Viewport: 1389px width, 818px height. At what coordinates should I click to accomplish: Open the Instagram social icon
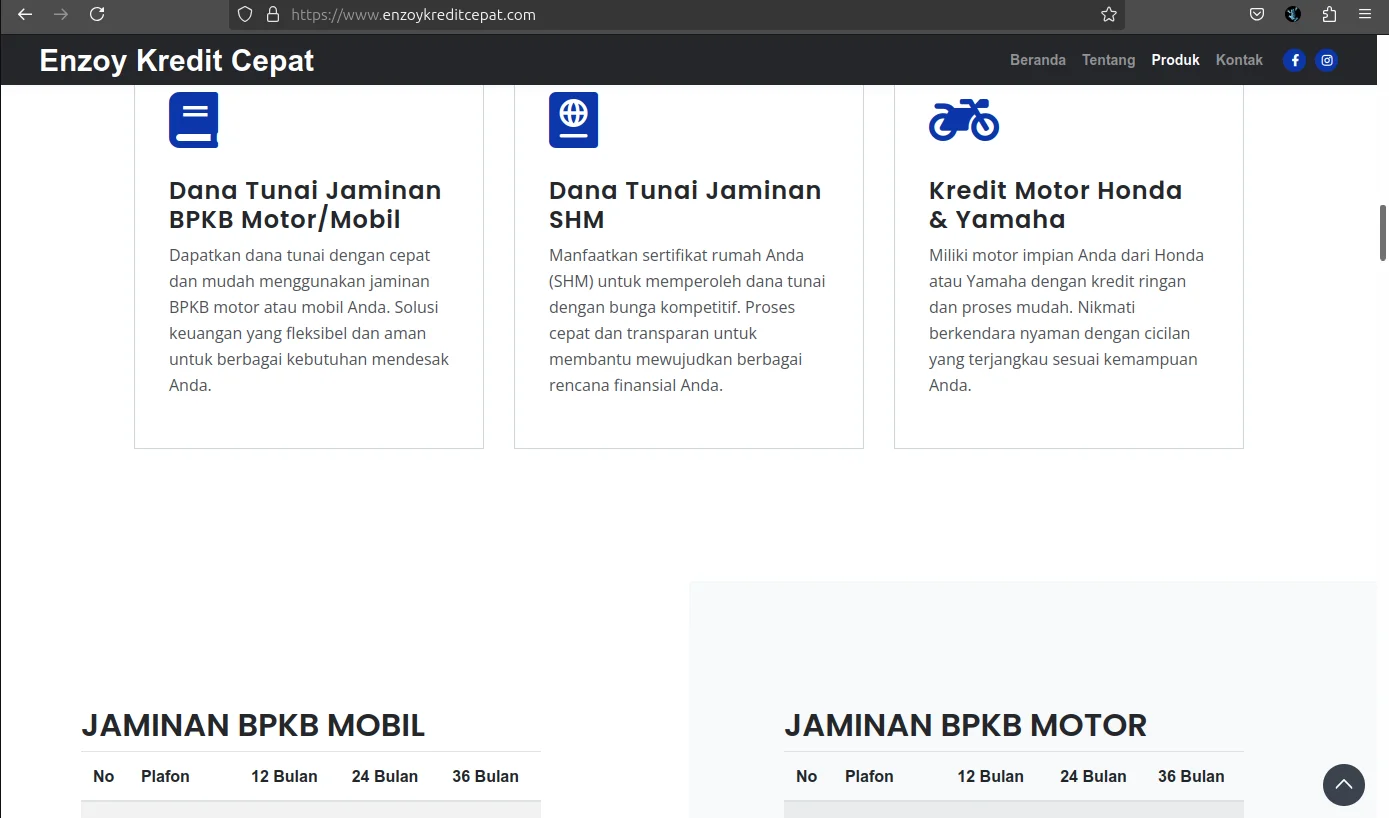pos(1326,60)
